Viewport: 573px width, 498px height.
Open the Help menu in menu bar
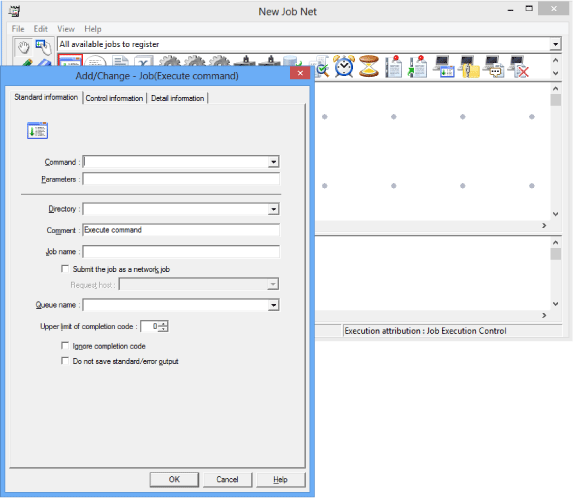93,29
